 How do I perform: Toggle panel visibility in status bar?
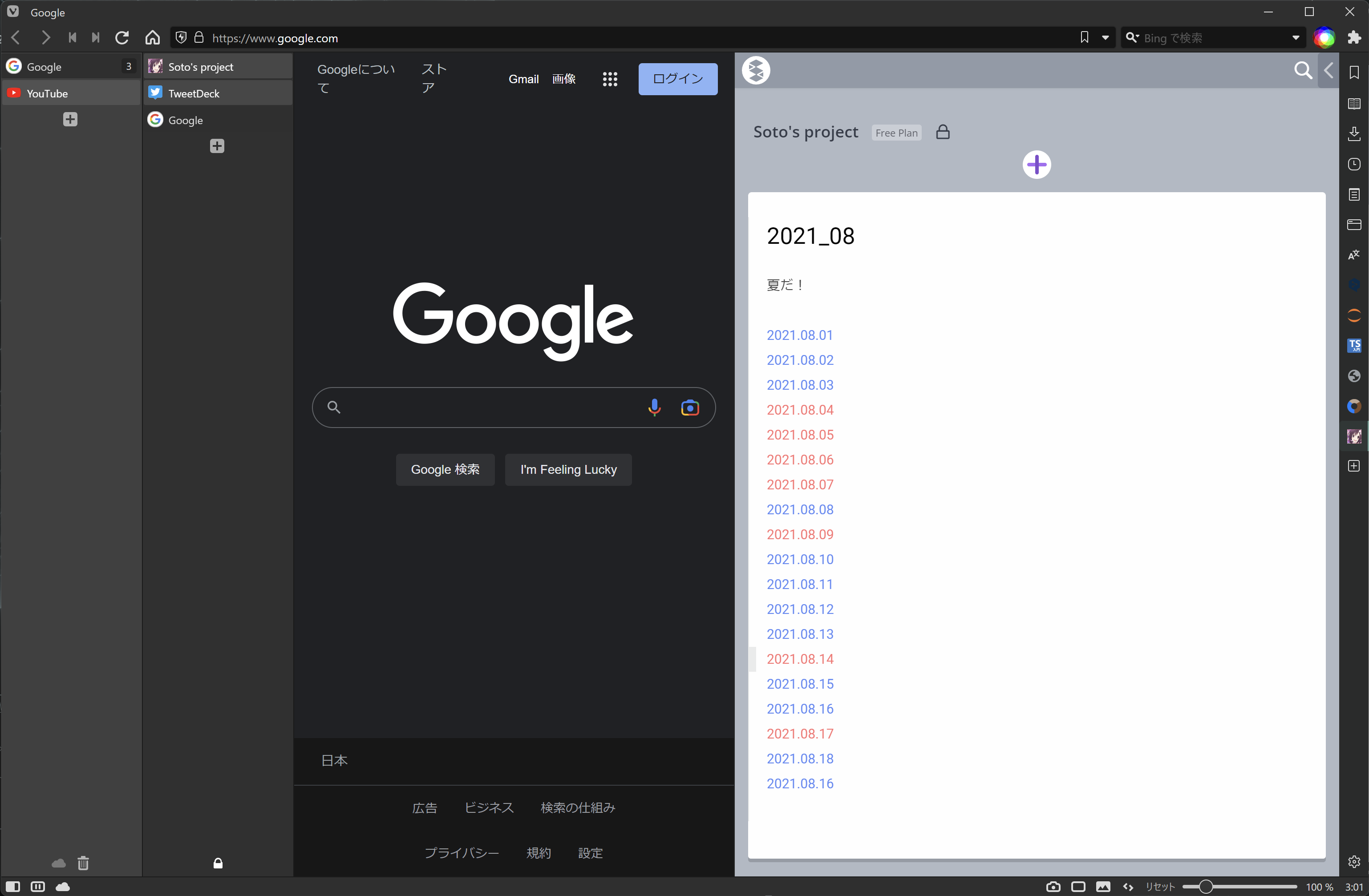[12, 886]
